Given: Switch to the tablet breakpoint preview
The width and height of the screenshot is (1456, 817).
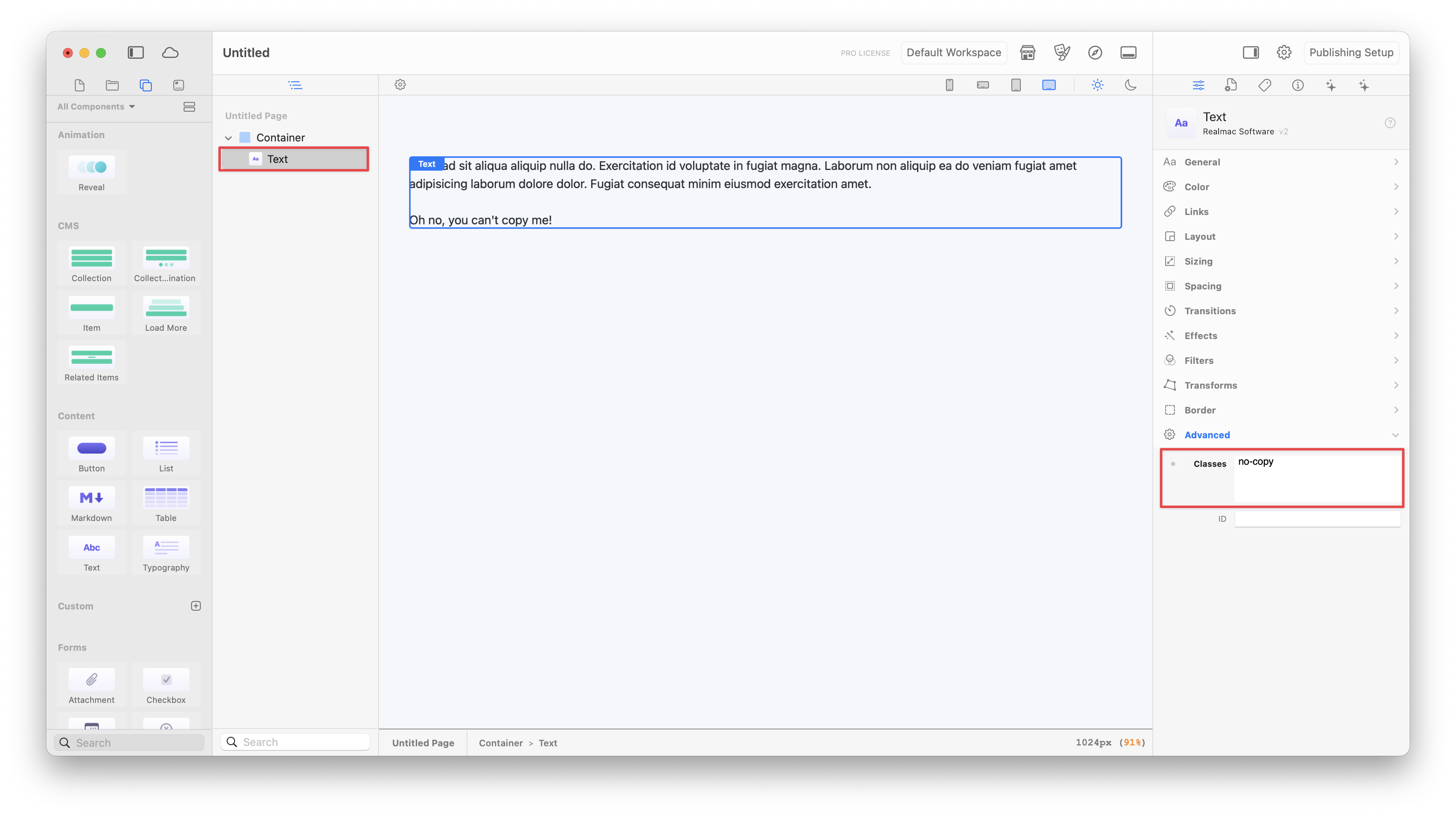Looking at the screenshot, I should (1016, 85).
